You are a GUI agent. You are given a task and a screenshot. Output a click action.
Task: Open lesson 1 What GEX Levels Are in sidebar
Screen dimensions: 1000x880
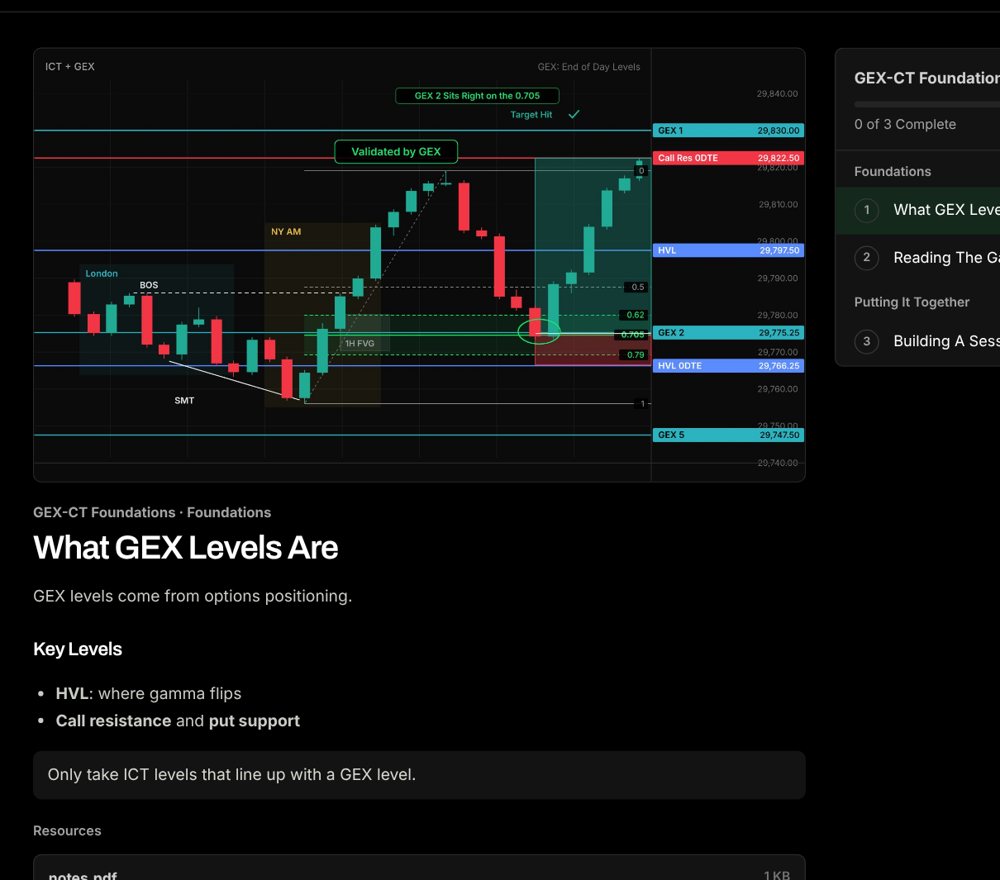(918, 210)
